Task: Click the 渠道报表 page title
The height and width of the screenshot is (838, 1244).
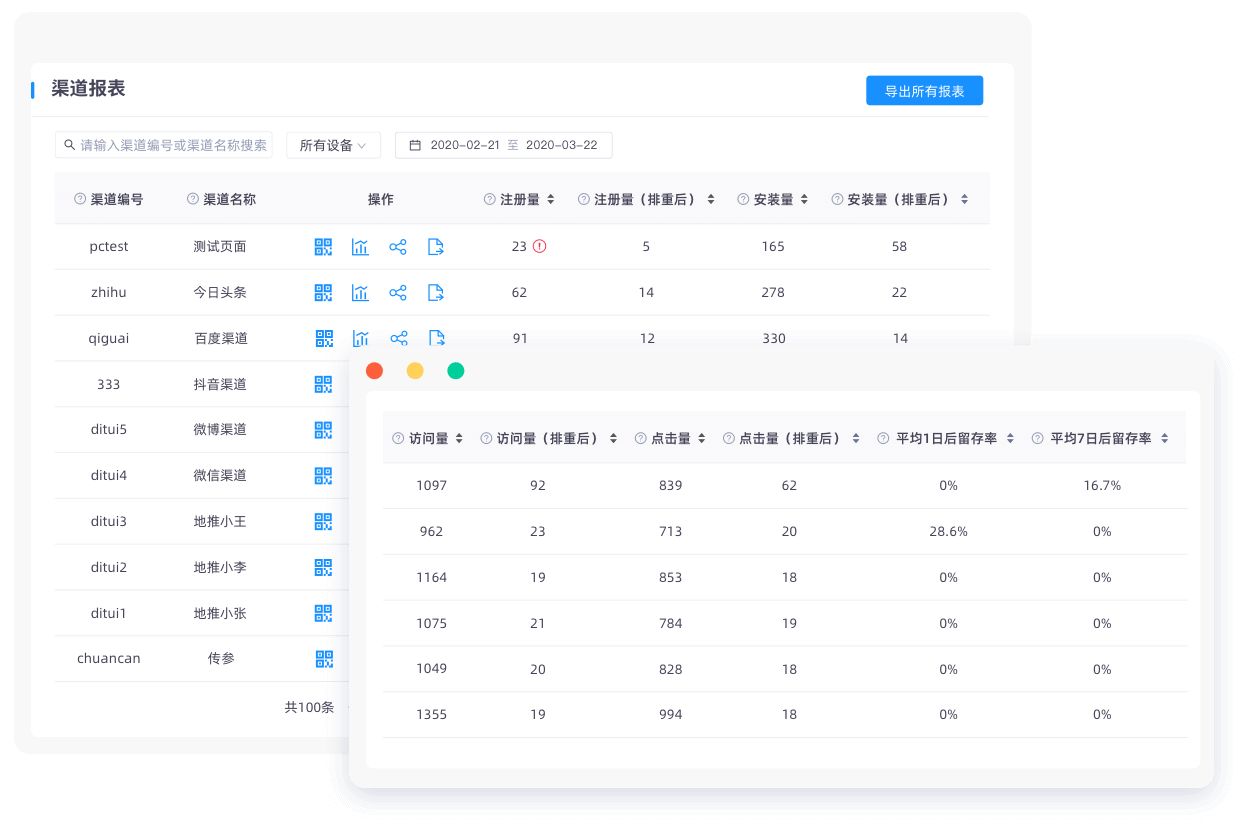Action: [x=88, y=88]
